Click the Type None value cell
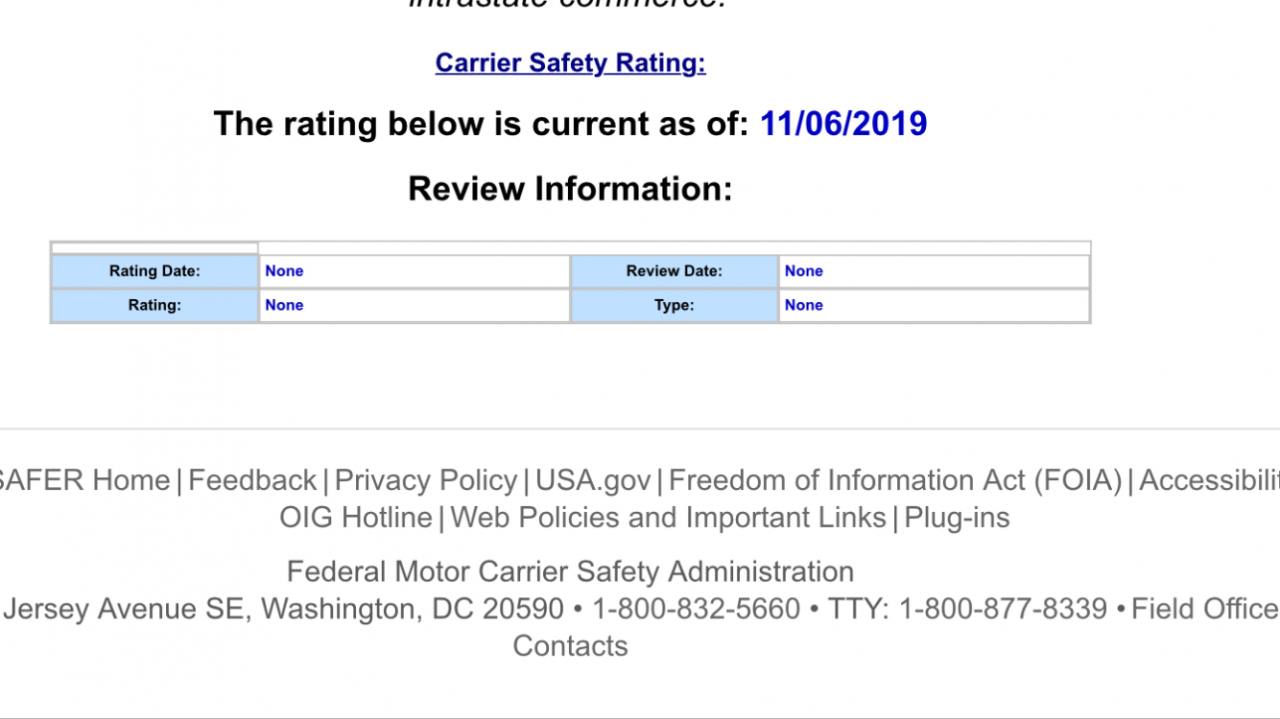Viewport: 1280px width, 719px height. coord(934,305)
